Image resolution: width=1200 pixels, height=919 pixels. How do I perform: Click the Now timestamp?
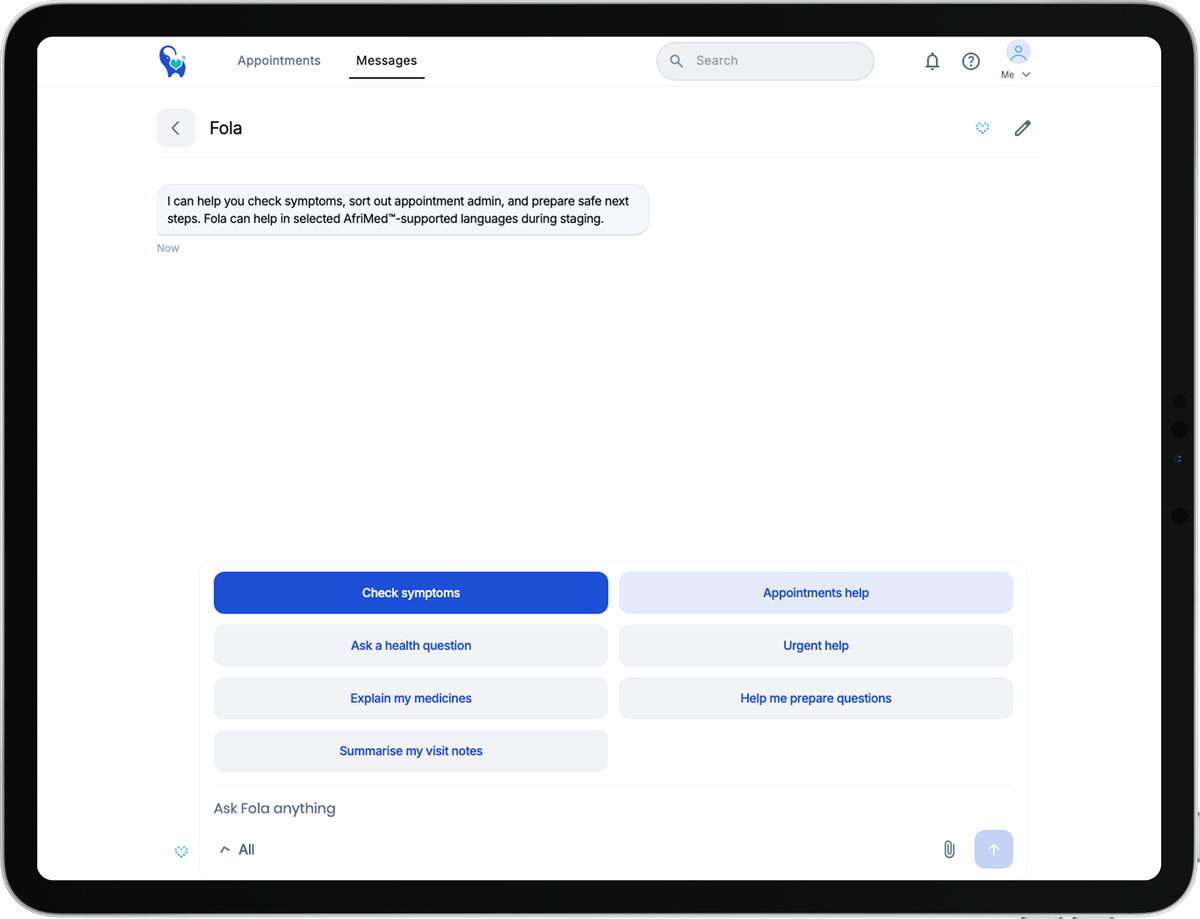pyautogui.click(x=168, y=248)
